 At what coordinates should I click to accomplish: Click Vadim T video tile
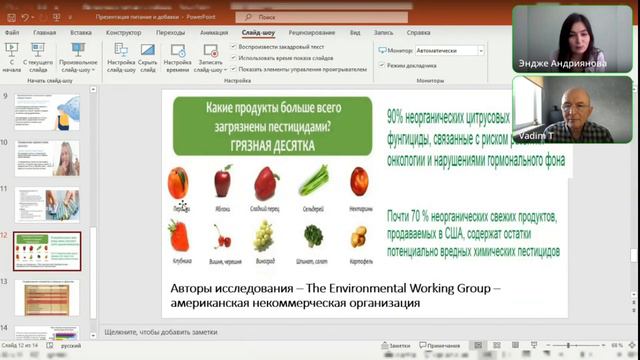pos(572,109)
